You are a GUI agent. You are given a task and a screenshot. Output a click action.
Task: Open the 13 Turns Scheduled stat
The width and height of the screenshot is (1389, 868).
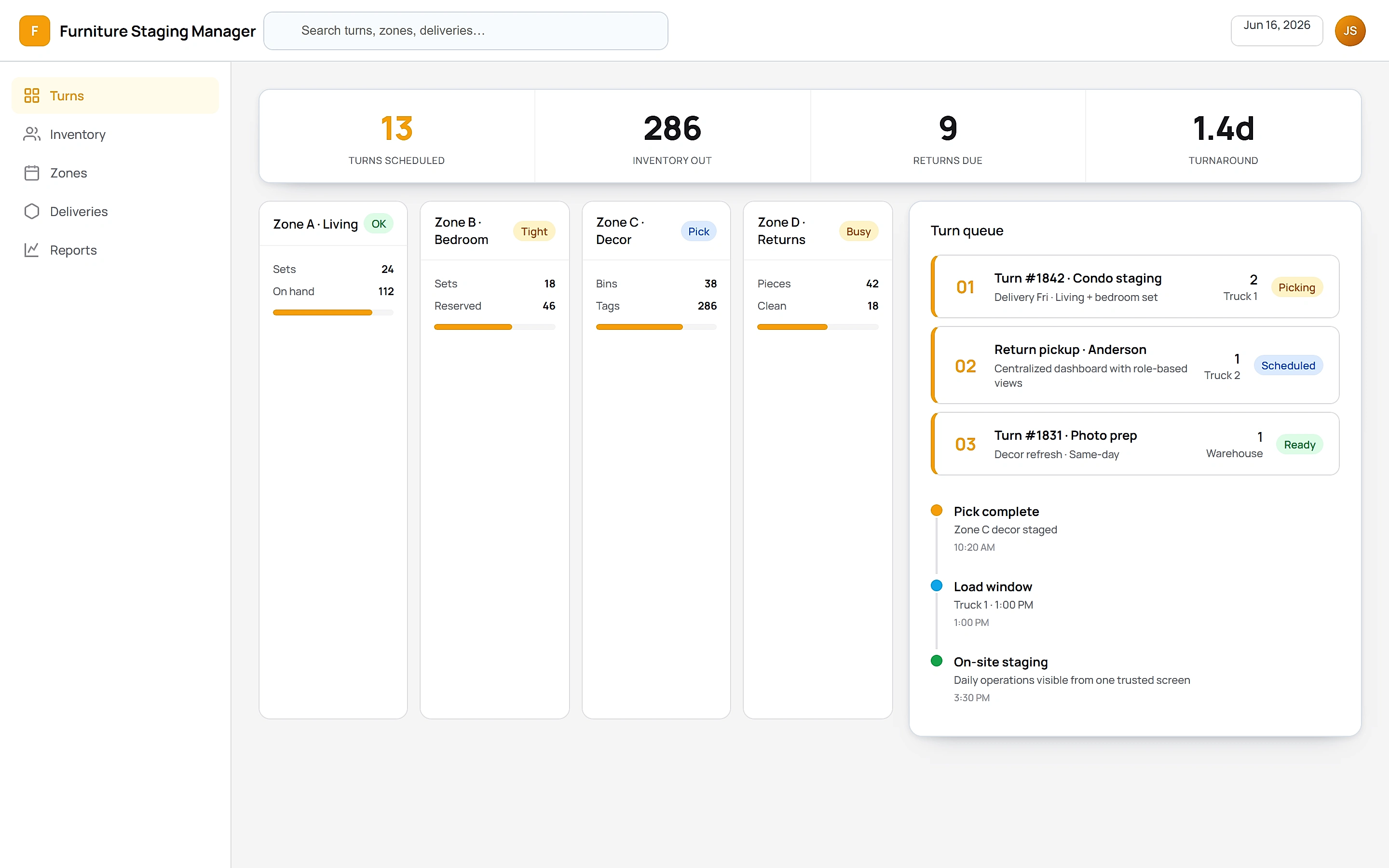[396, 136]
